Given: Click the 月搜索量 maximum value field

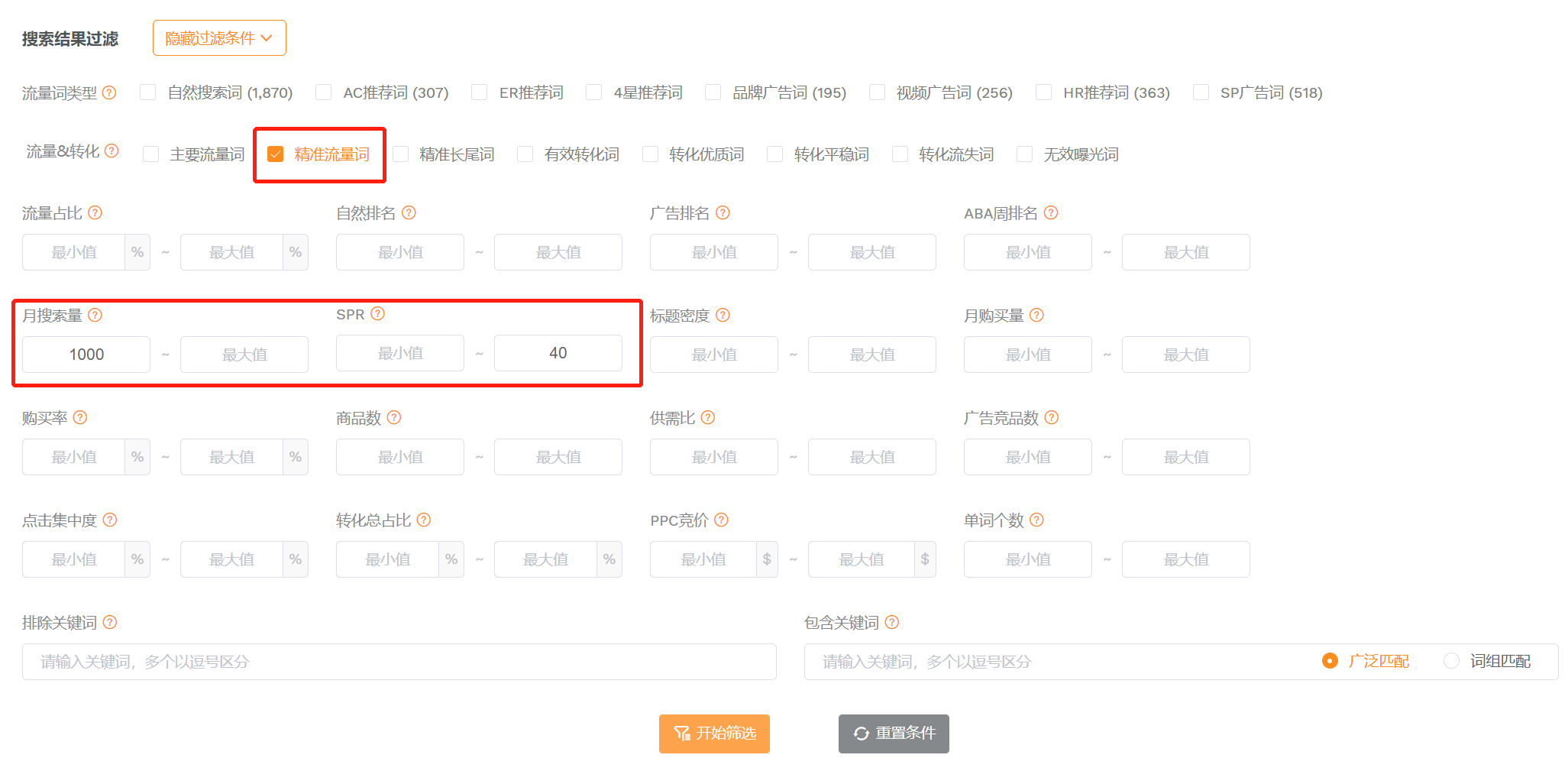Looking at the screenshot, I should coord(244,355).
